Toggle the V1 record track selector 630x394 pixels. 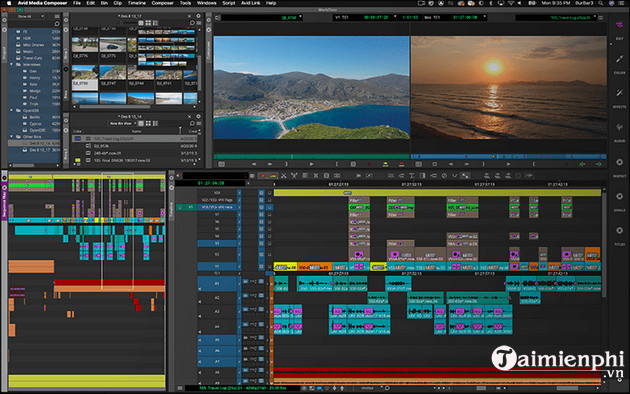(217, 266)
